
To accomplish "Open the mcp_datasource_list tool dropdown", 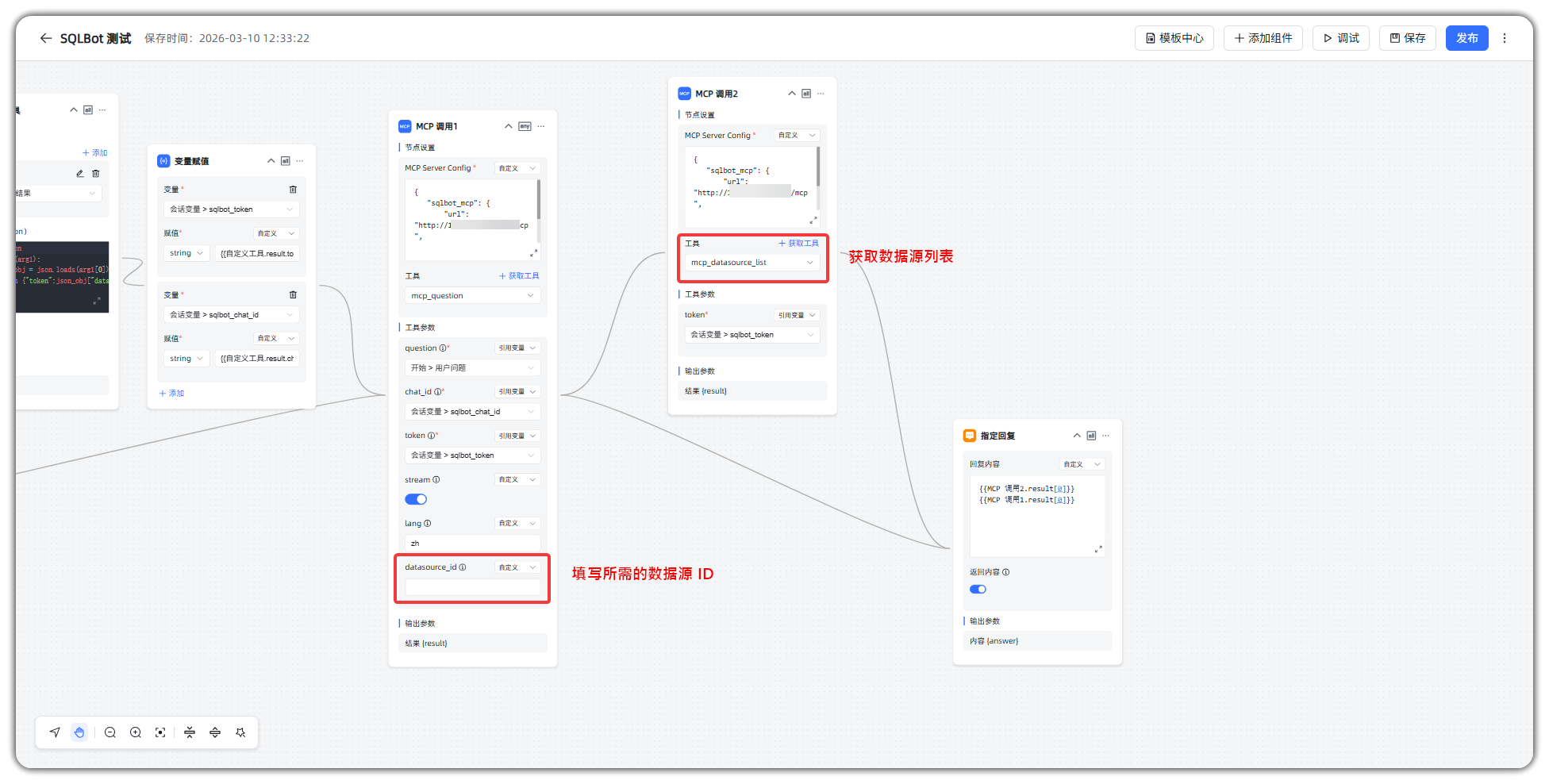I will (751, 263).
